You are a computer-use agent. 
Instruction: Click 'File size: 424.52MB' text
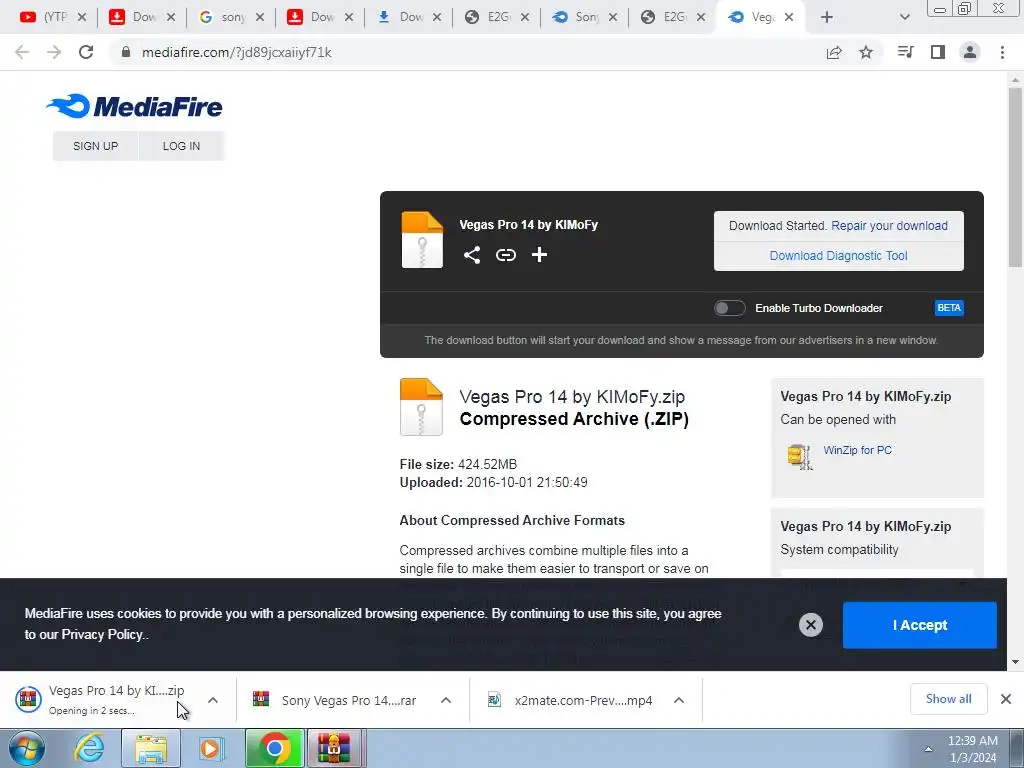coord(458,464)
